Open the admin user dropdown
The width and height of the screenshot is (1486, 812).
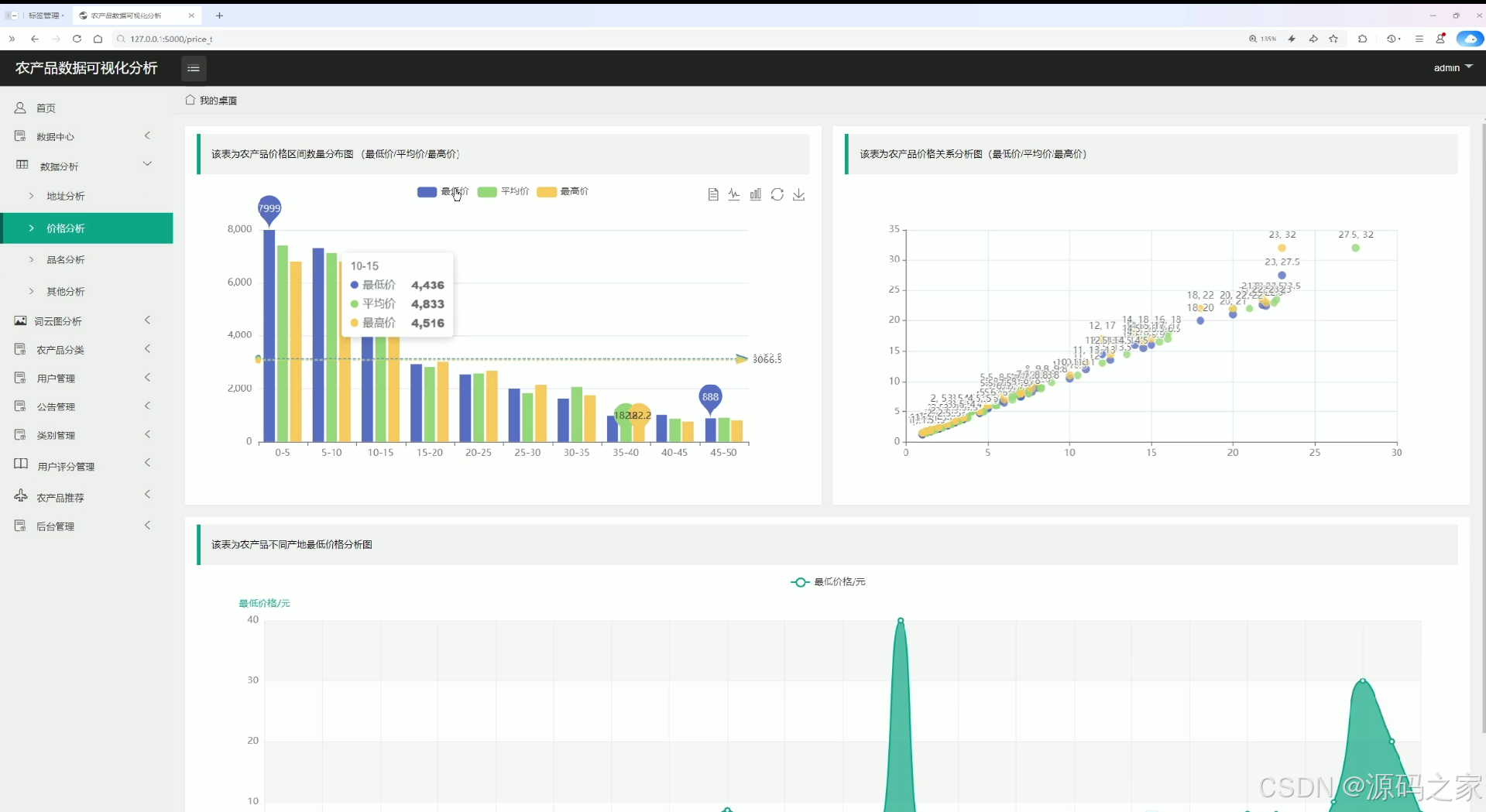pos(1453,68)
